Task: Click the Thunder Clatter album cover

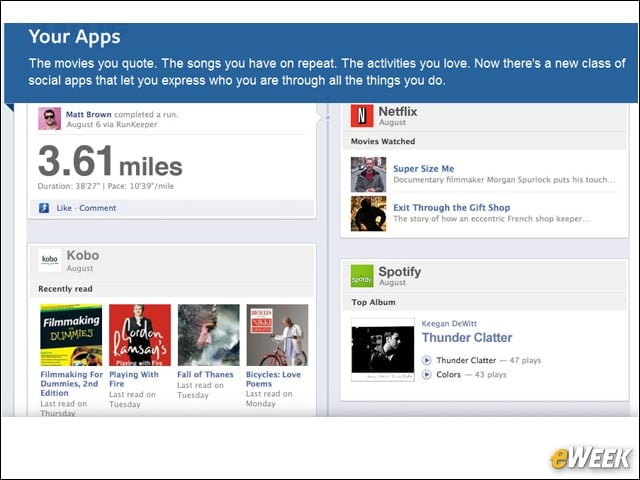Action: tap(383, 350)
